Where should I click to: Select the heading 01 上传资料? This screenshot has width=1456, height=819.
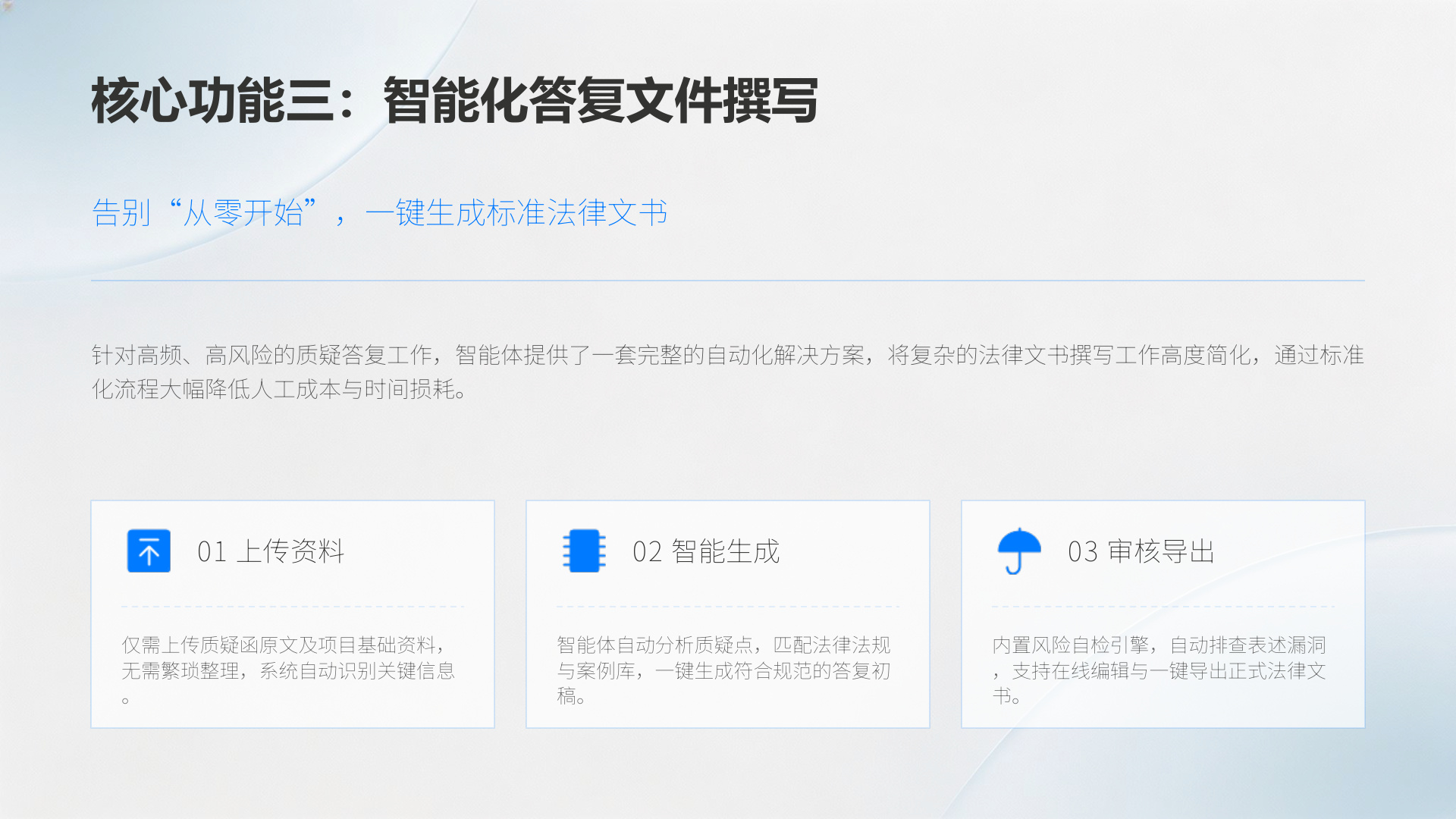[271, 551]
